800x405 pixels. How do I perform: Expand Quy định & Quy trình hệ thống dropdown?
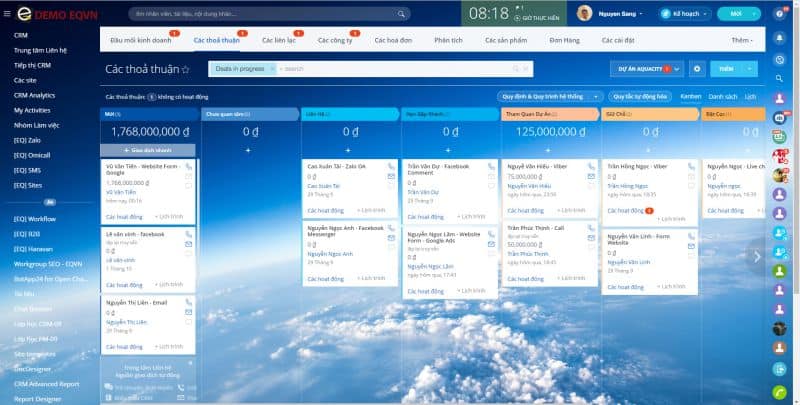tap(596, 97)
